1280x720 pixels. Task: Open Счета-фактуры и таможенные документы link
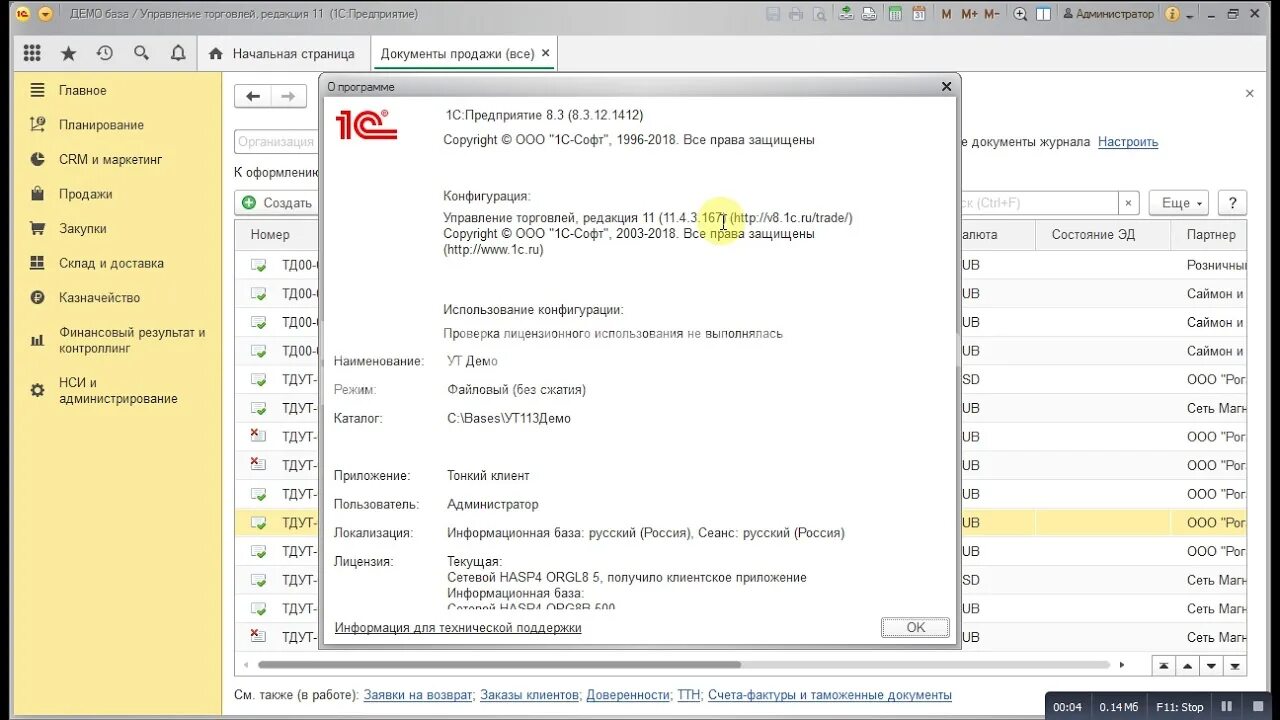click(830, 695)
